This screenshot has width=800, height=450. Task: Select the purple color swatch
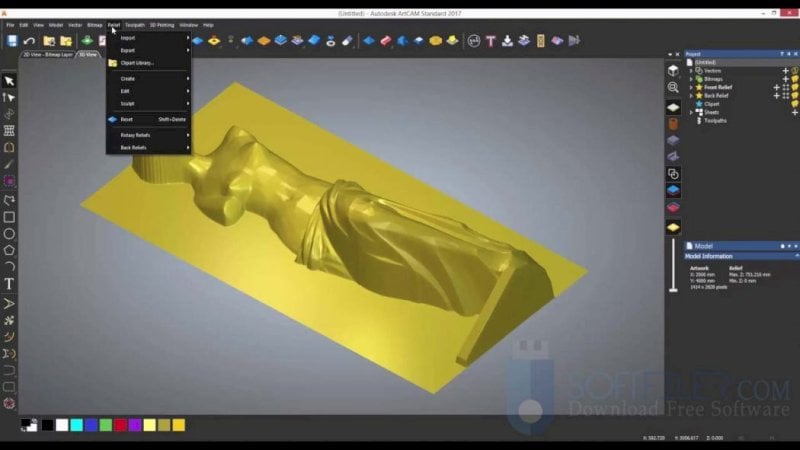(135, 425)
